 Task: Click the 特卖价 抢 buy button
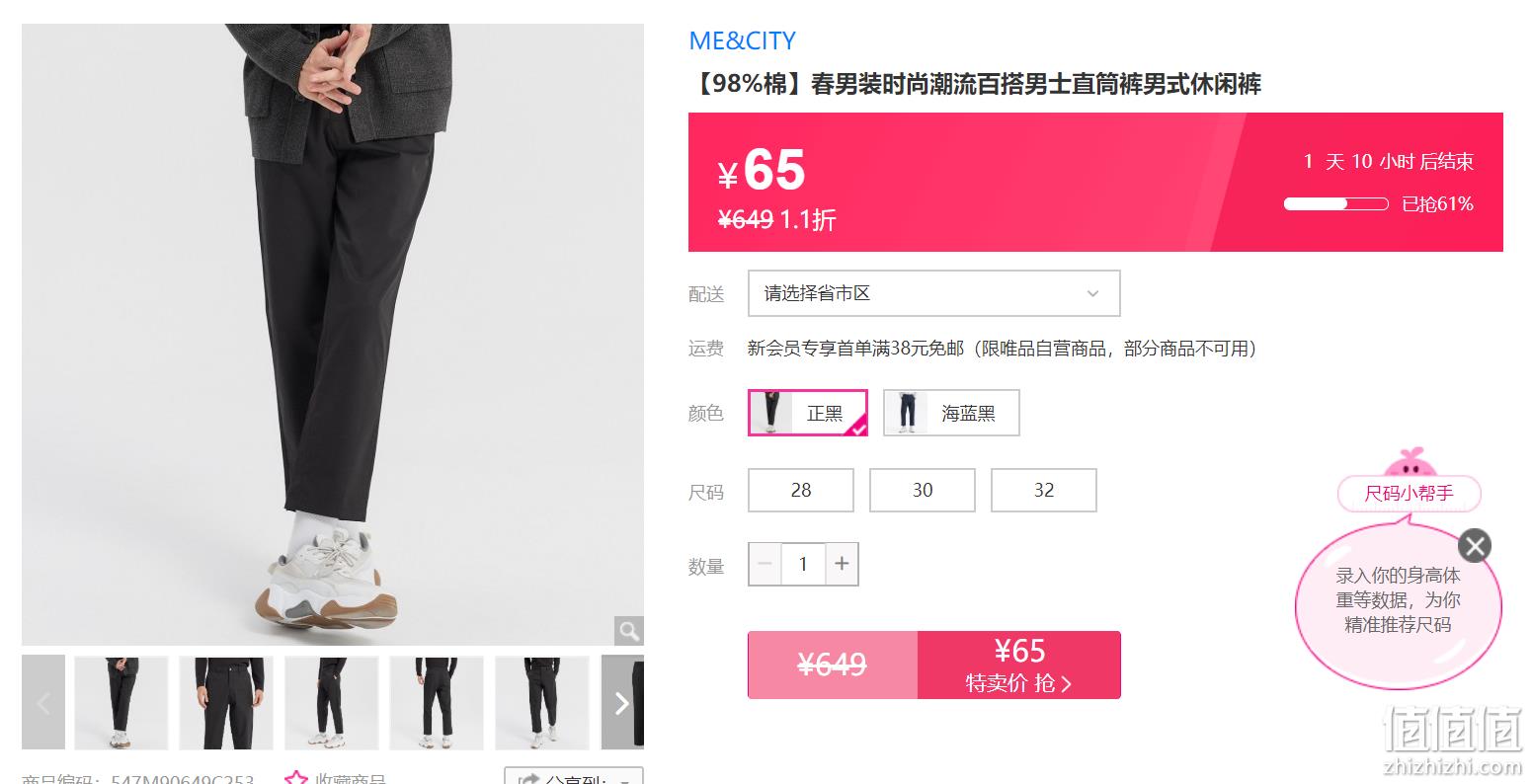click(1019, 665)
